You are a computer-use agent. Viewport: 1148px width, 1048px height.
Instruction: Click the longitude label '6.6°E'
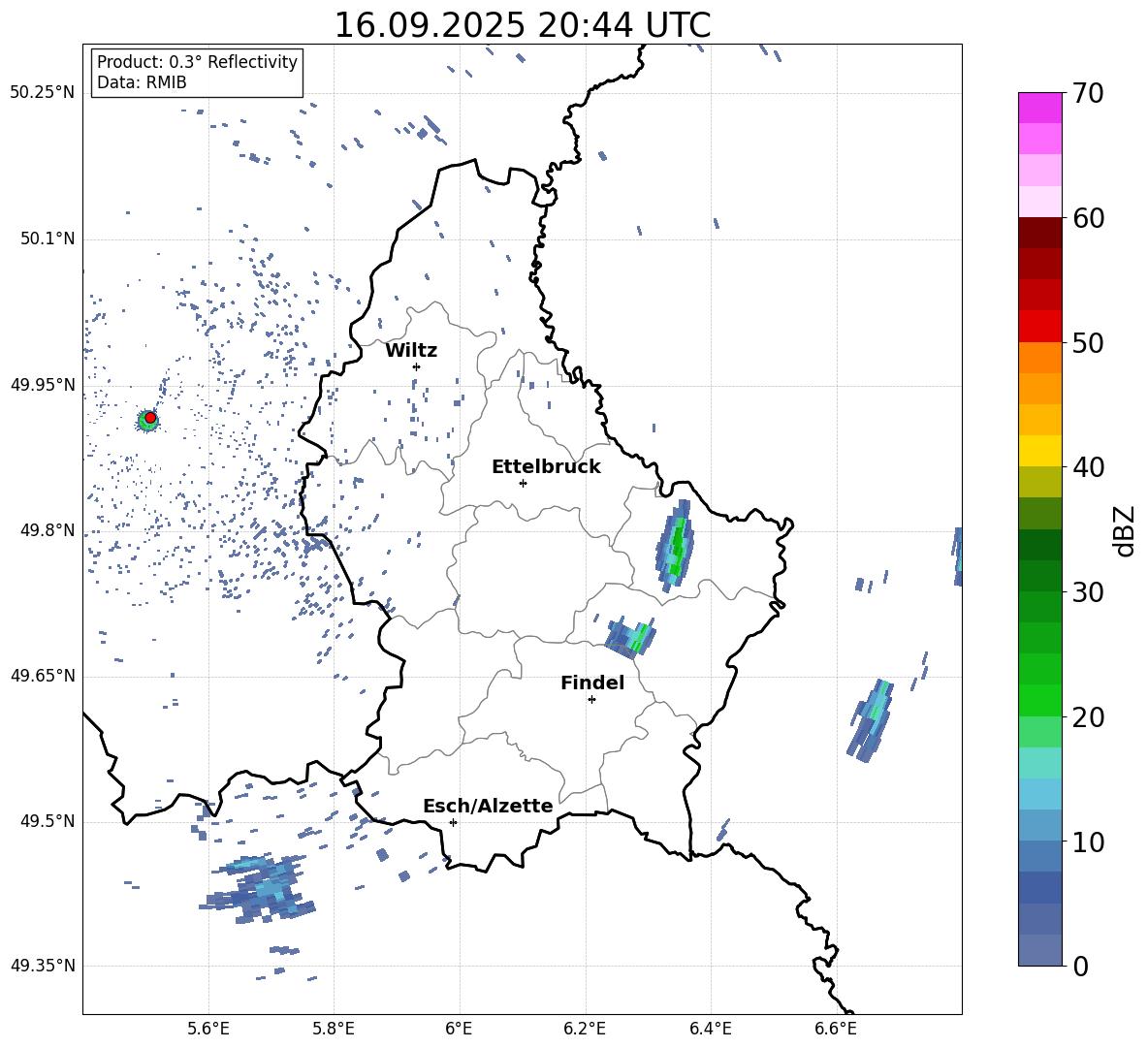[836, 1030]
